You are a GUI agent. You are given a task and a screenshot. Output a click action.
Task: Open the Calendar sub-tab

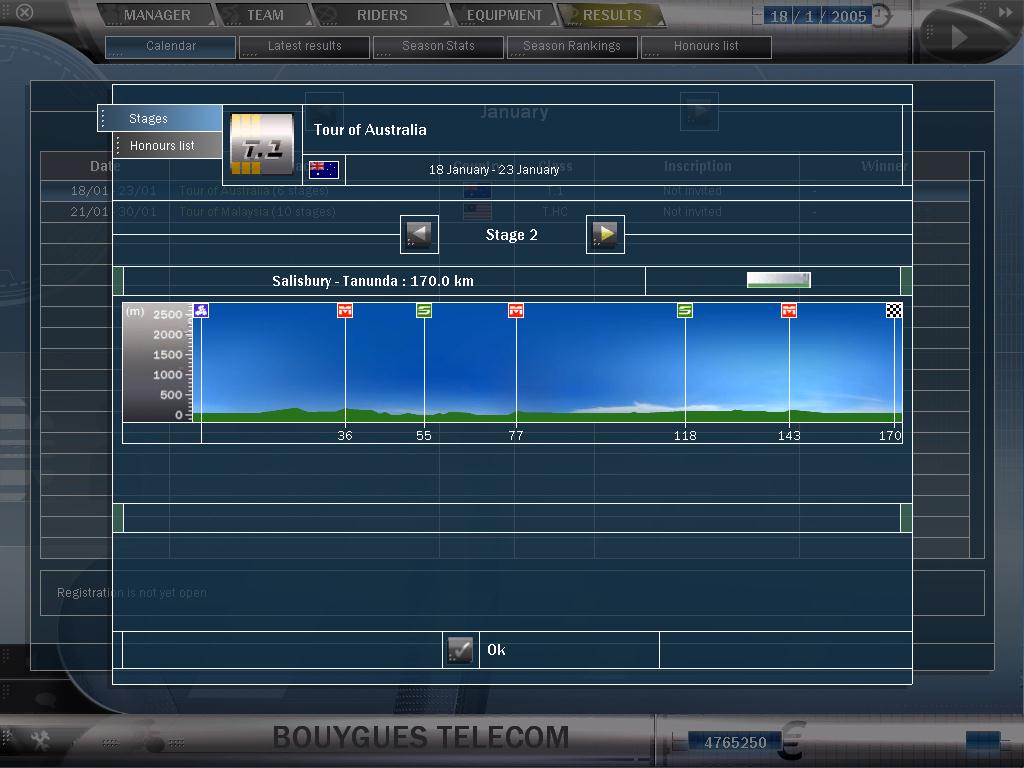pos(170,46)
